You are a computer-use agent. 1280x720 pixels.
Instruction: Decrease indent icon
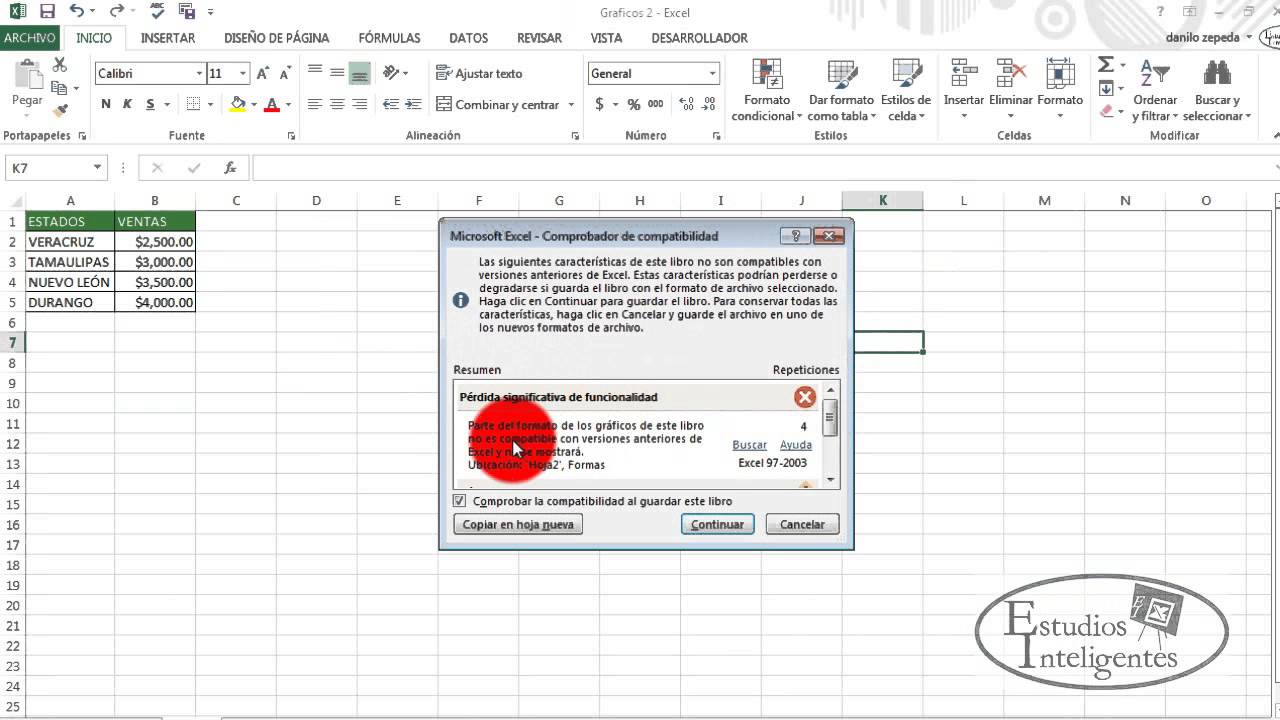390,104
